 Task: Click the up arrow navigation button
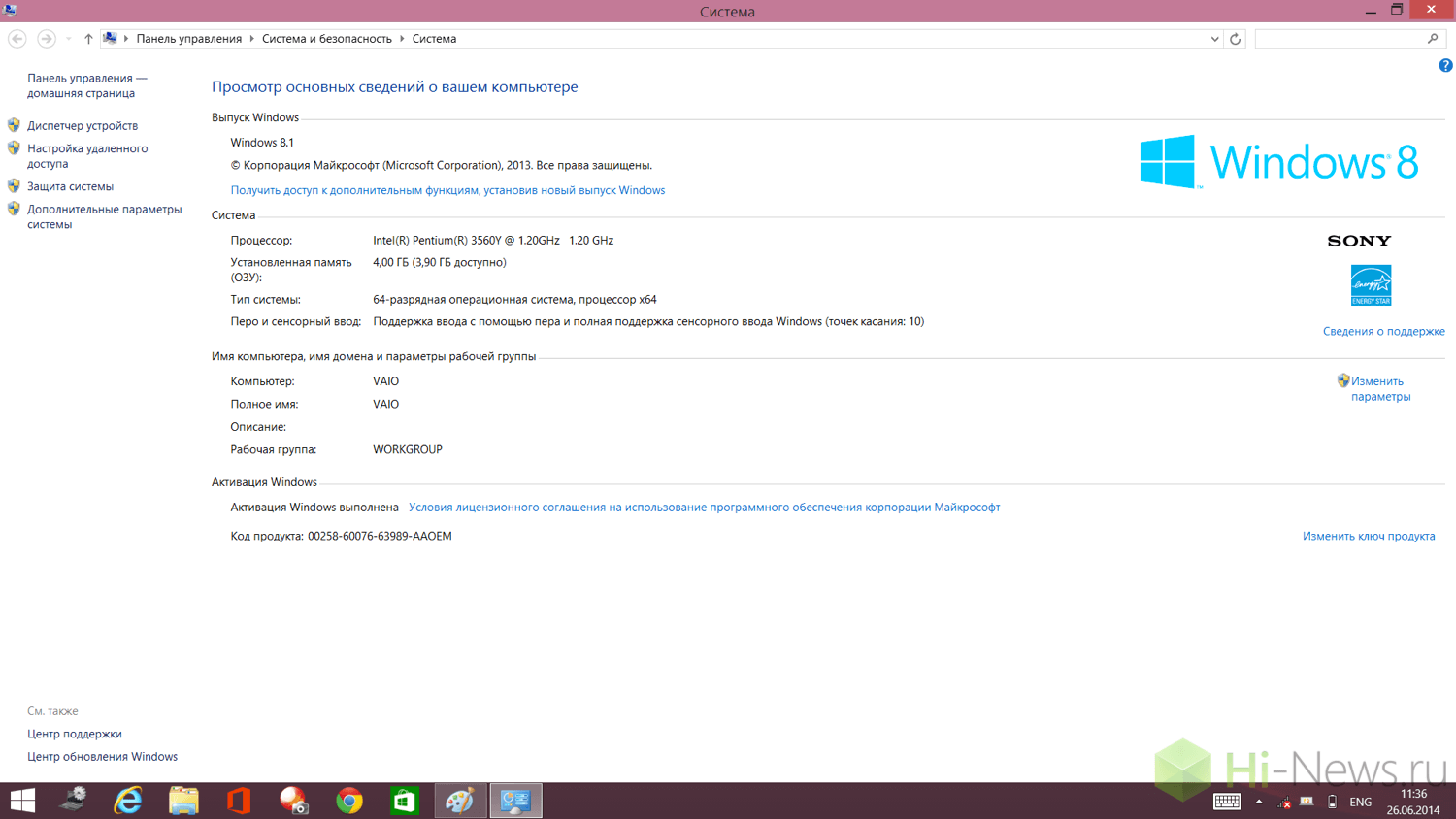point(88,39)
